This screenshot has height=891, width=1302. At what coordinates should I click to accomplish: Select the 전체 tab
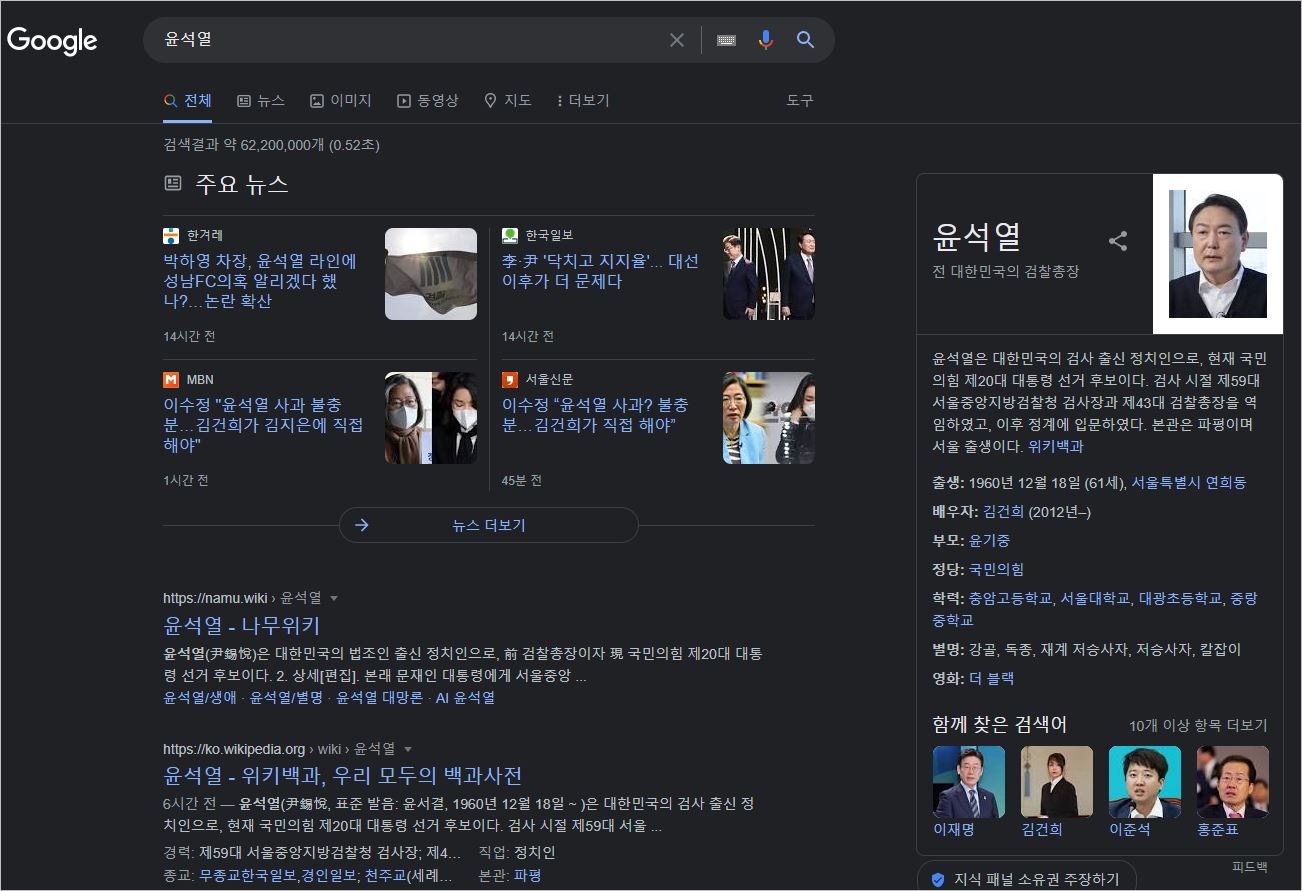point(187,101)
